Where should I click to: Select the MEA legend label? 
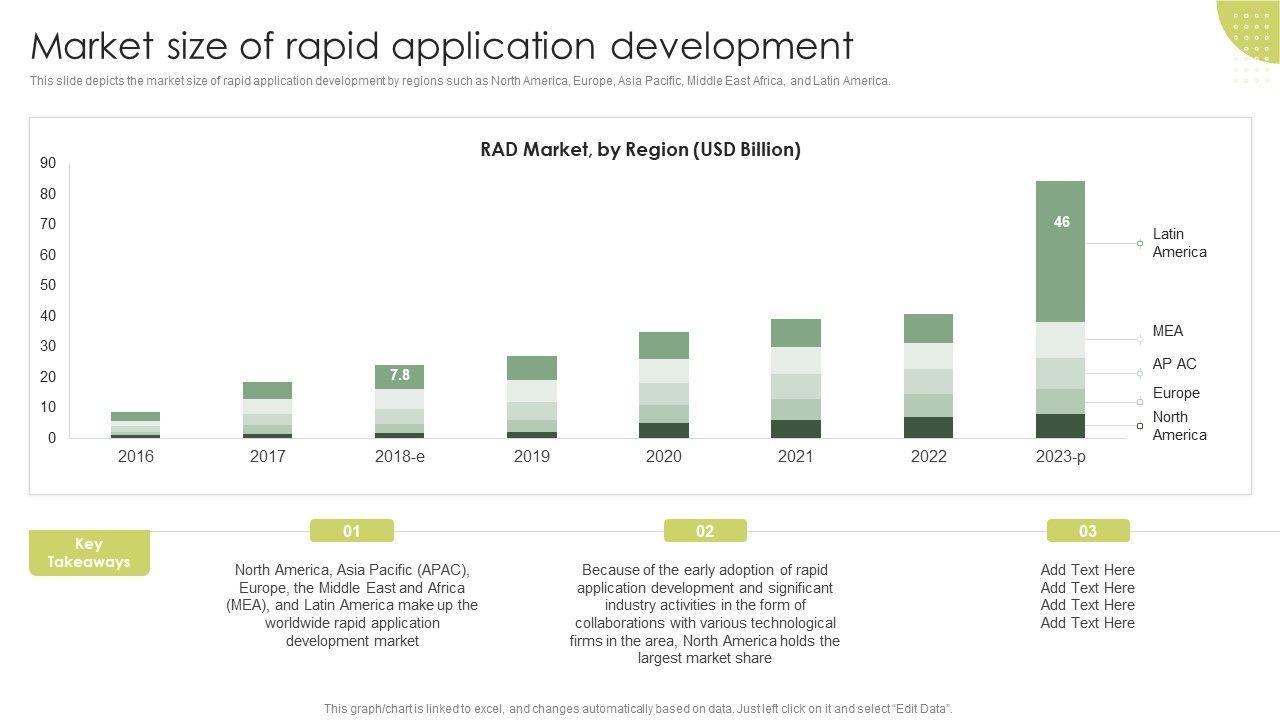(x=1167, y=331)
